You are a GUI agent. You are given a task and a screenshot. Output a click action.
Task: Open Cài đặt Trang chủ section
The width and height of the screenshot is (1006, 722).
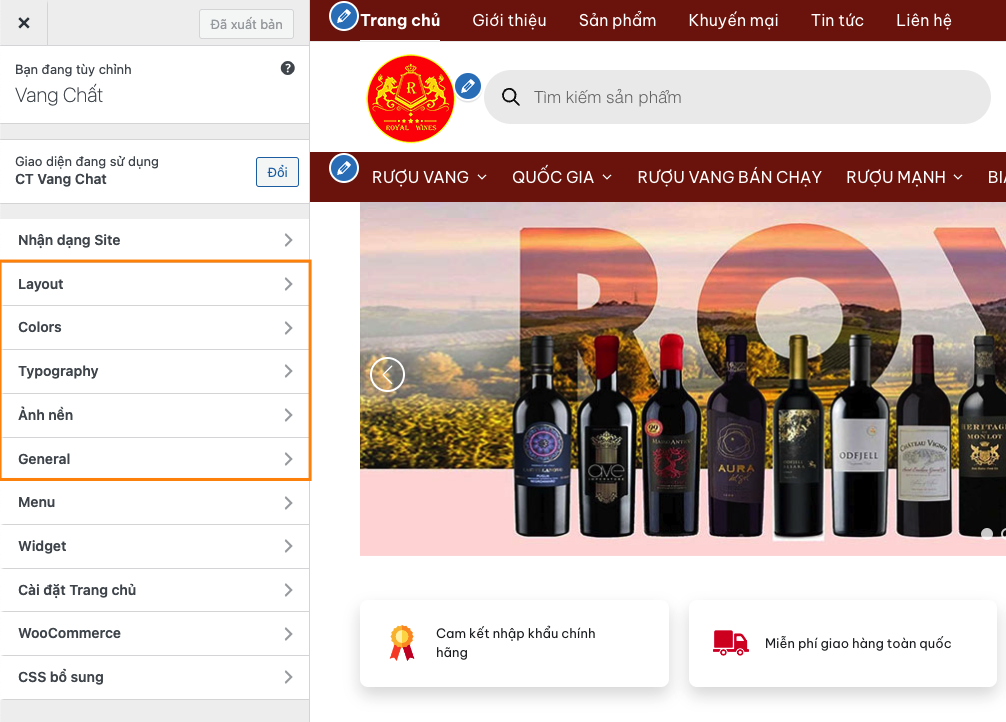155,590
